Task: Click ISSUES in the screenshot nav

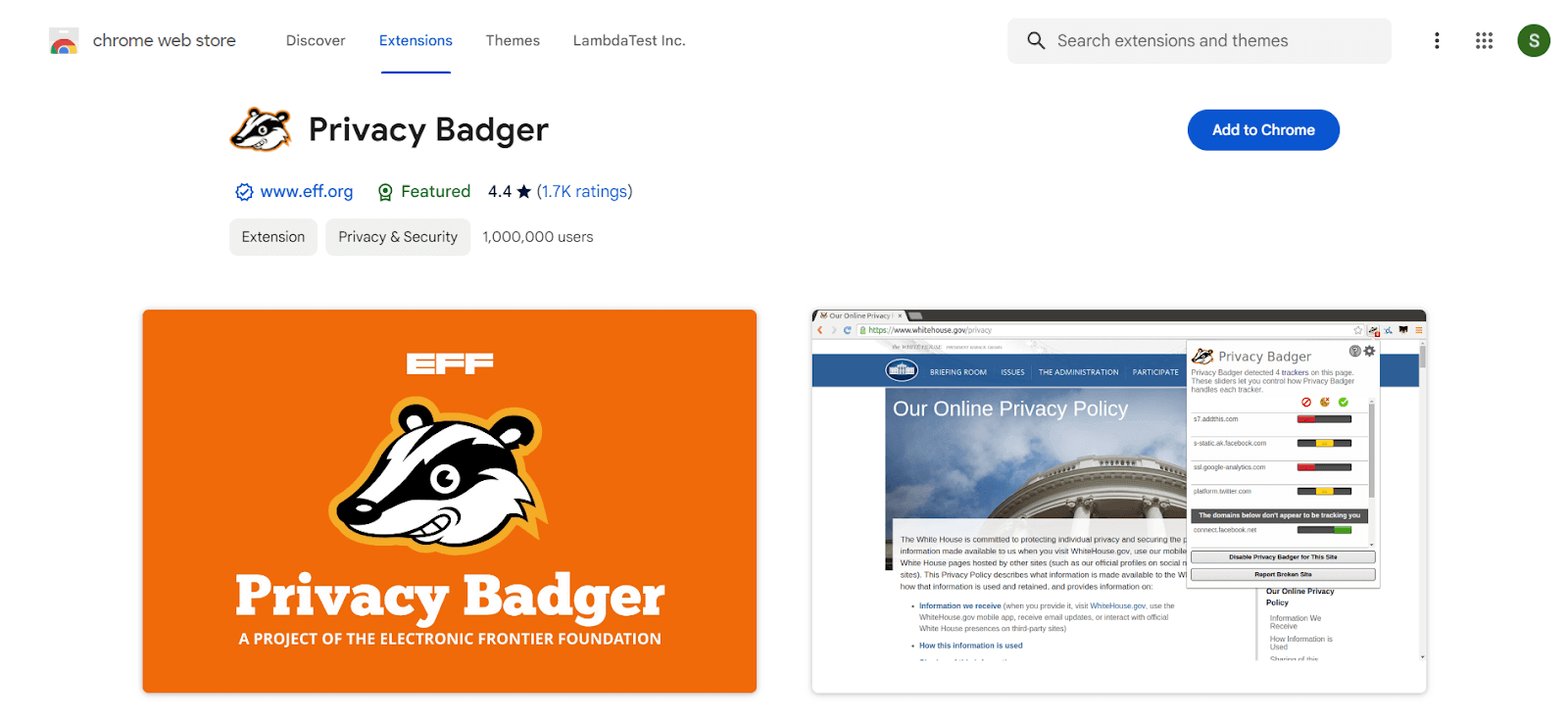Action: pos(1012,372)
